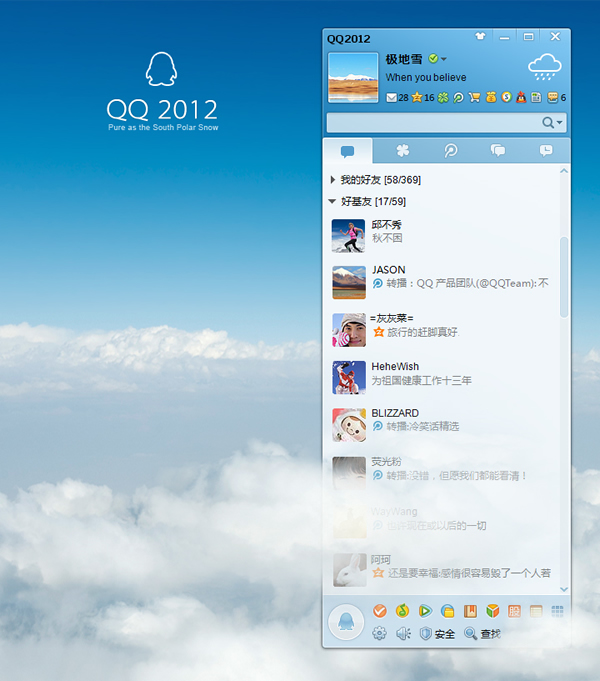This screenshot has height=681, width=600.
Task: Open the QQ penguin main menu button
Action: click(x=346, y=621)
